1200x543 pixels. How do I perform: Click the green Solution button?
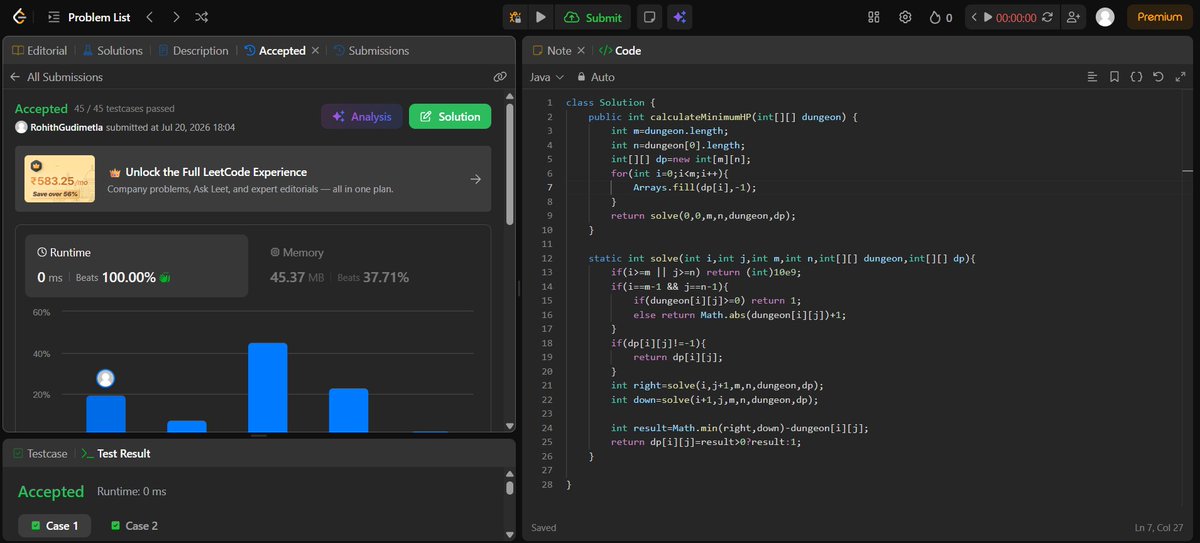click(450, 116)
